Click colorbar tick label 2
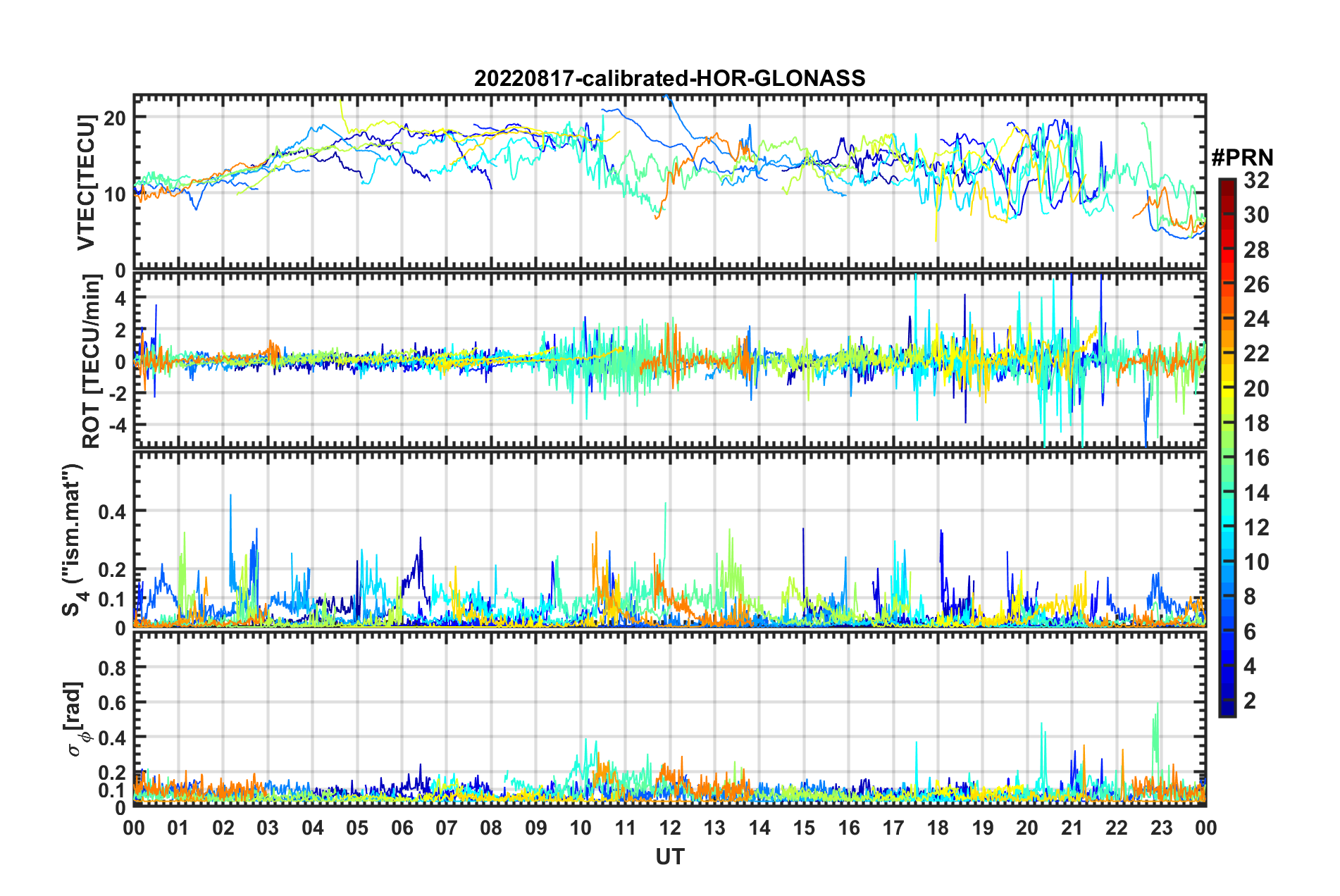Viewport: 1340px width, 896px height. click(1250, 700)
